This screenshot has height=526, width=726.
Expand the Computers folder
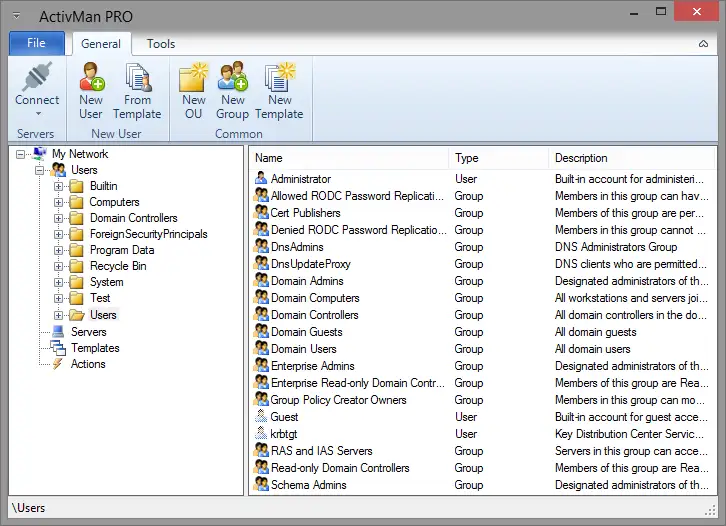click(x=58, y=202)
